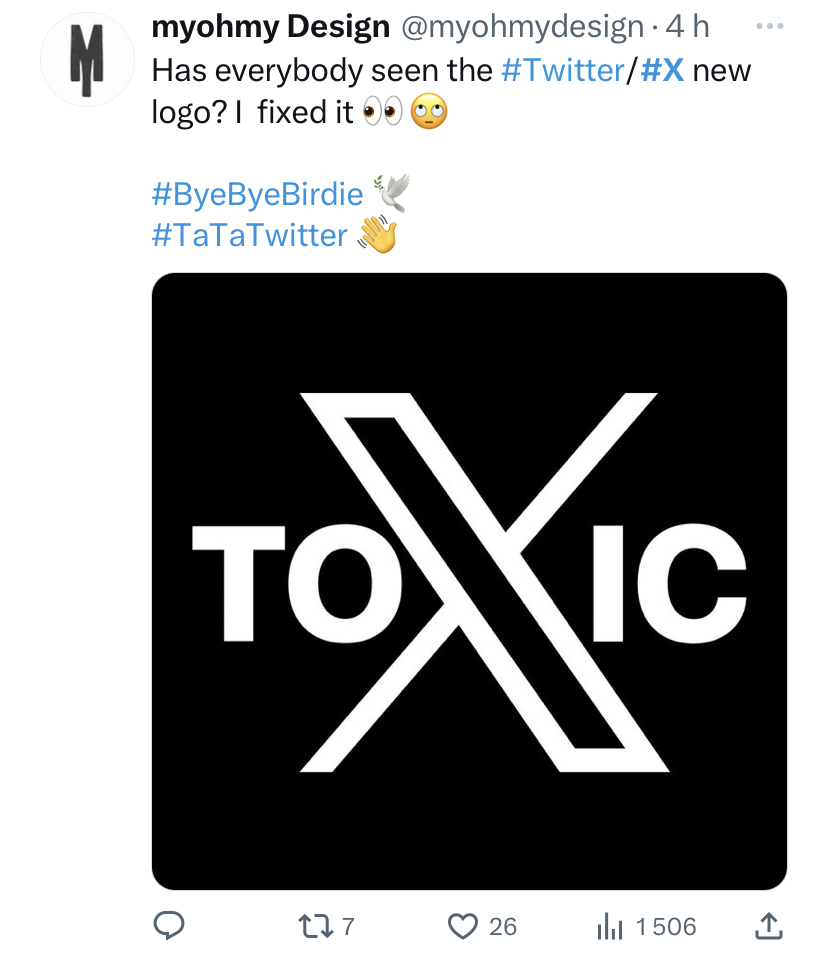828x961 pixels.
Task: Open the #Twitter hashtag link
Action: (563, 70)
